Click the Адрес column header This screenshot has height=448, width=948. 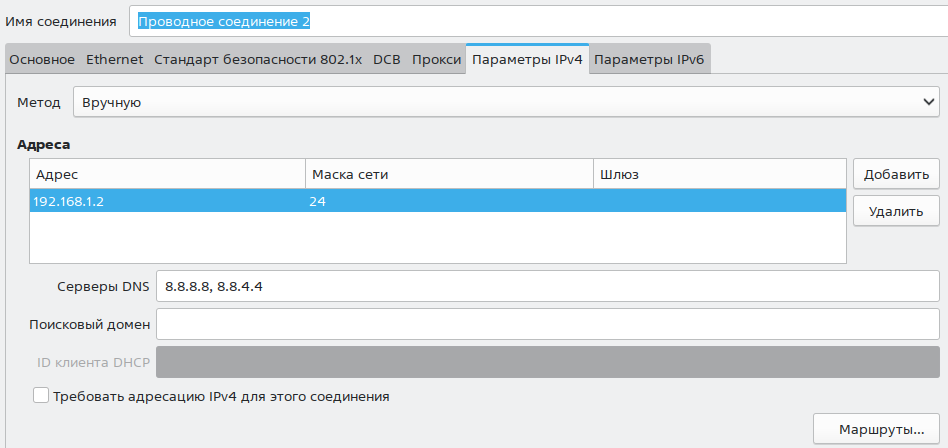point(167,175)
